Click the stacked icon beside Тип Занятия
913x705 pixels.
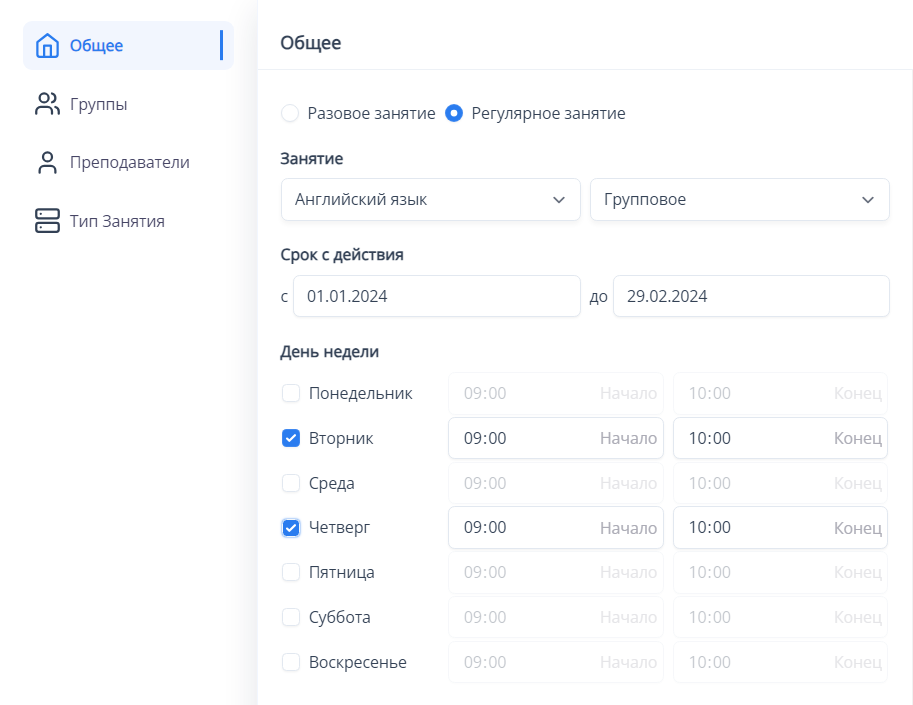47,221
